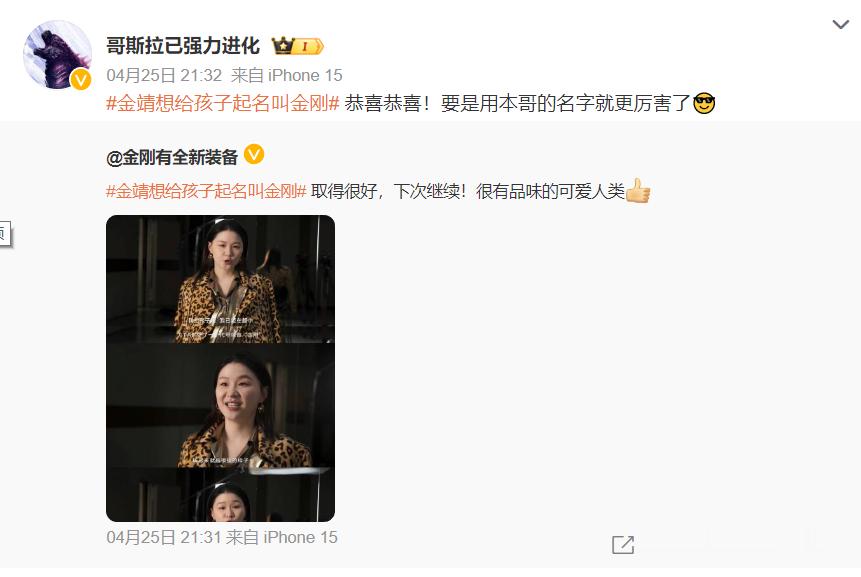The height and width of the screenshot is (577, 861).
Task: Expand the post options chevron menu
Action: (841, 24)
